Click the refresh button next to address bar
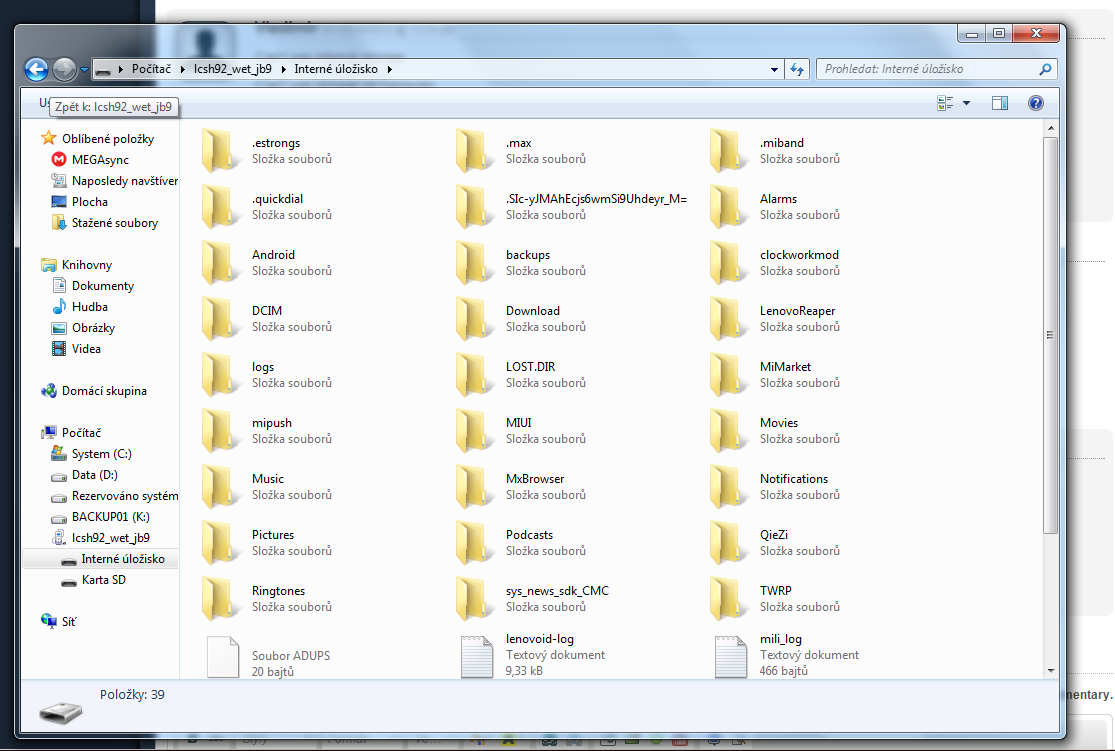Viewport: 1115px width, 751px height. [797, 69]
